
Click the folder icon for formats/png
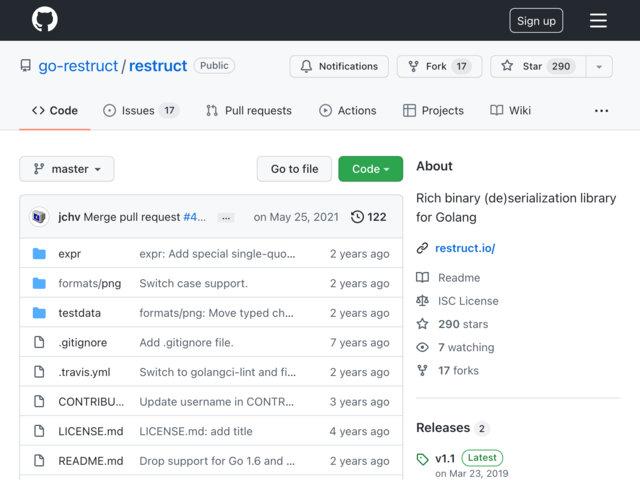tap(39, 283)
